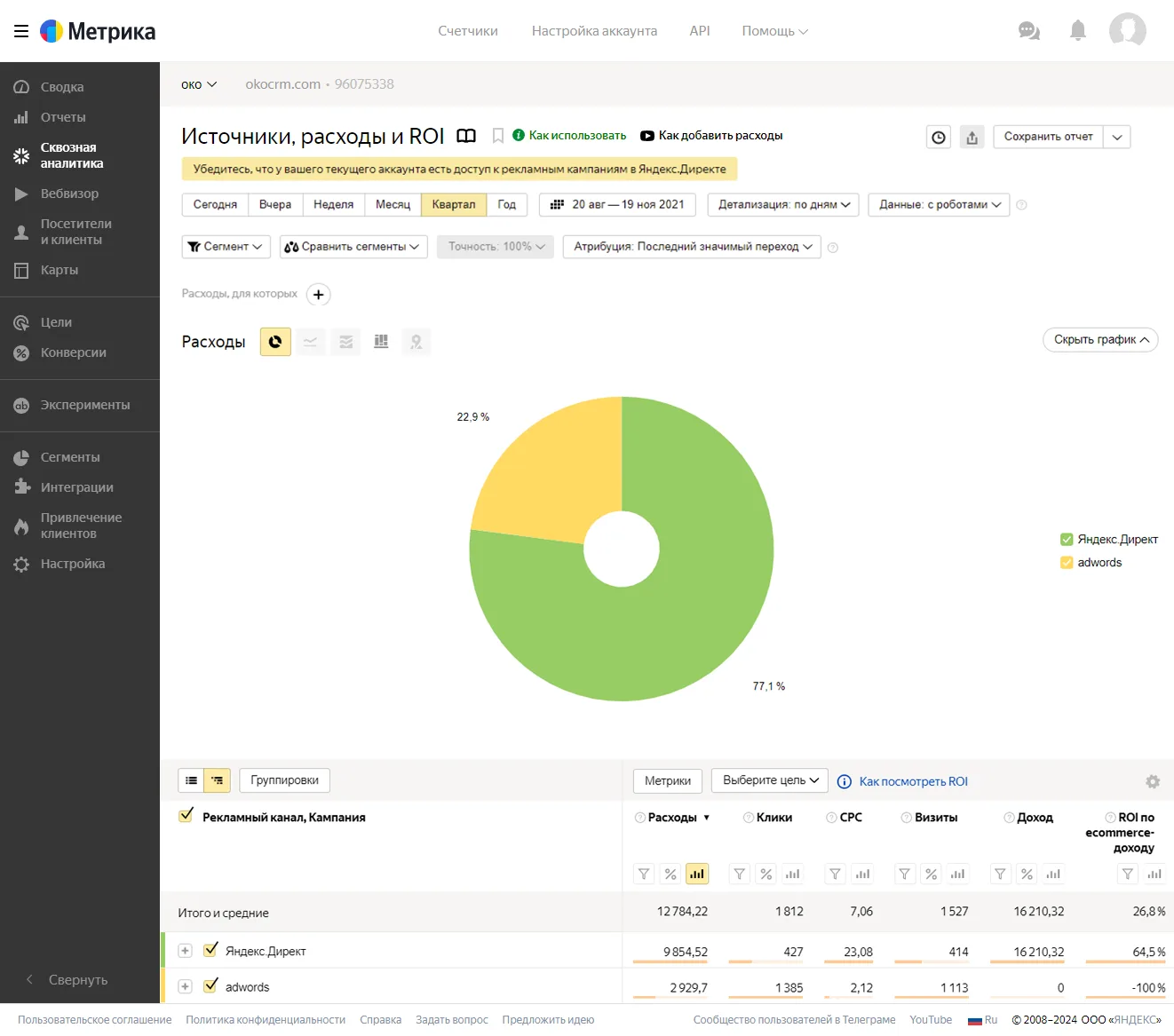Add an expense condition with the plus button

pos(319,294)
